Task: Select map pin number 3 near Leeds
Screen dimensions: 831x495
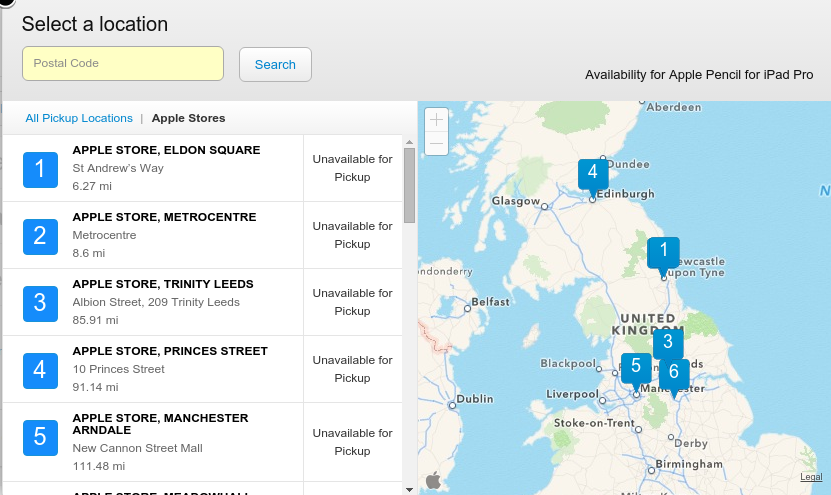Action: [x=668, y=342]
